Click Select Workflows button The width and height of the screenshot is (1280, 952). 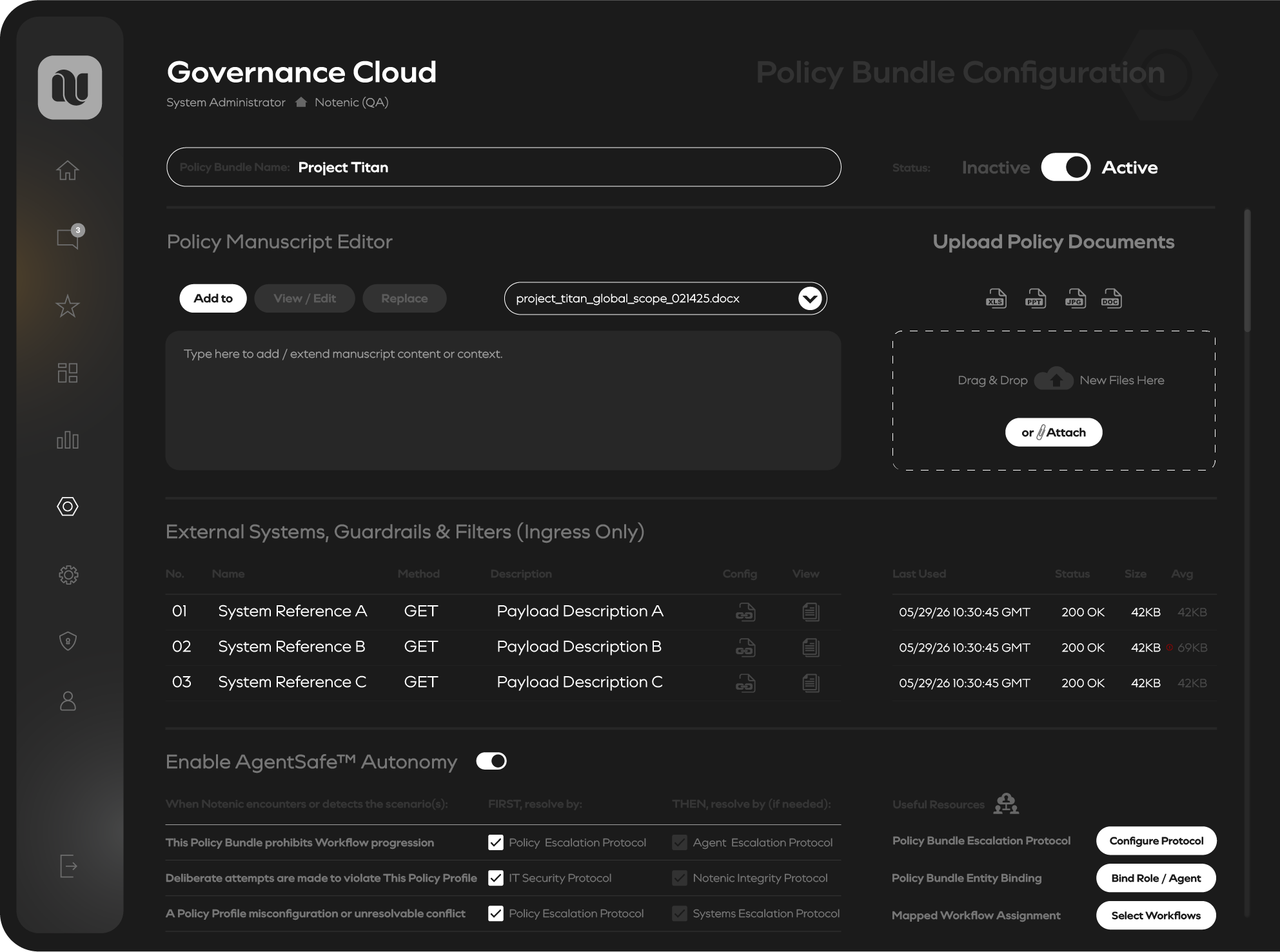pos(1156,915)
